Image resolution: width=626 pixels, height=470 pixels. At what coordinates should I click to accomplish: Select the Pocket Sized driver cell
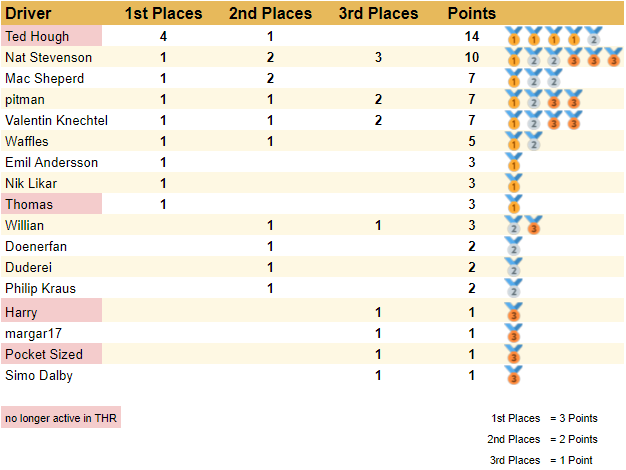51,355
